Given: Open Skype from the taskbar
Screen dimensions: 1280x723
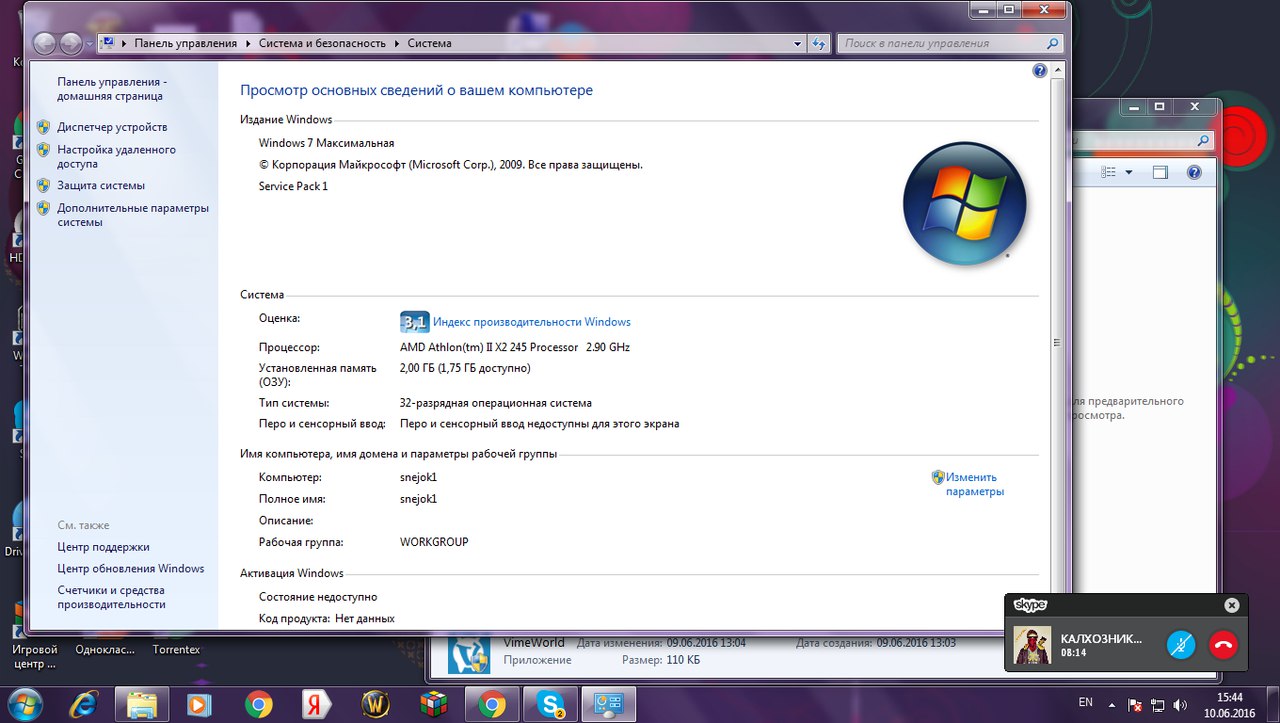Looking at the screenshot, I should point(551,705).
